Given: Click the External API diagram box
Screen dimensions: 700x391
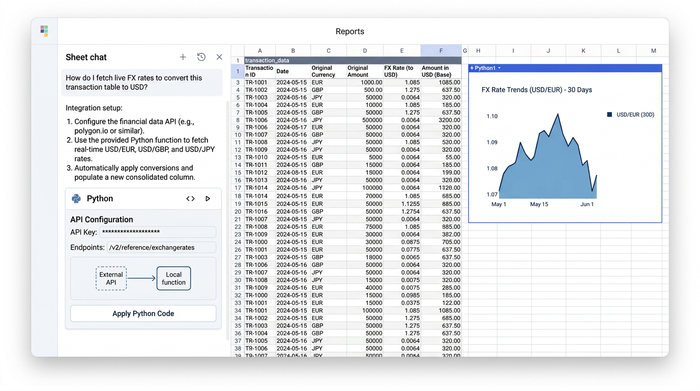Looking at the screenshot, I should click(111, 278).
